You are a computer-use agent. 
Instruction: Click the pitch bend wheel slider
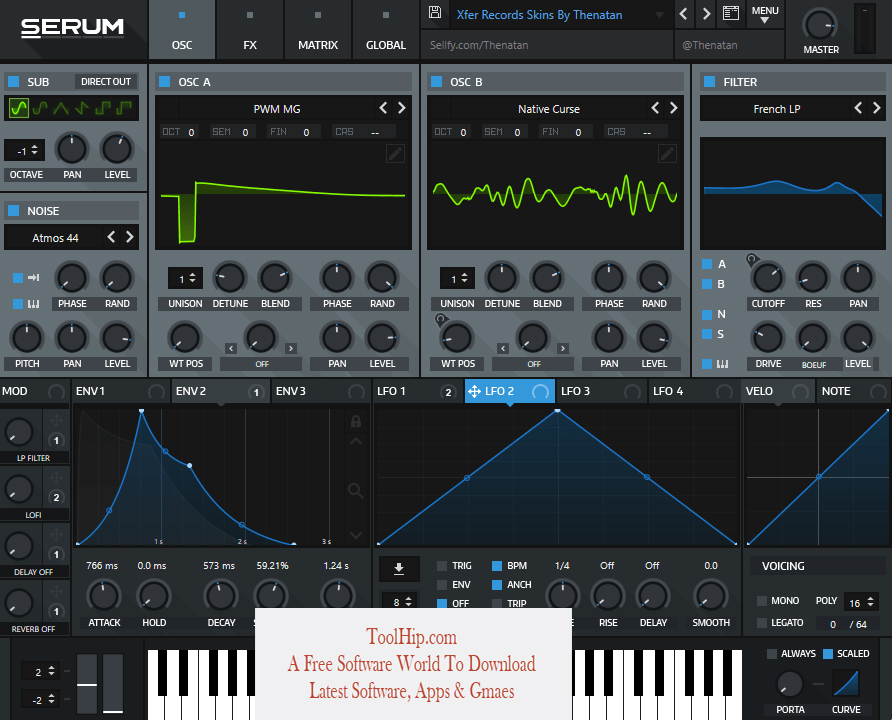tap(87, 684)
